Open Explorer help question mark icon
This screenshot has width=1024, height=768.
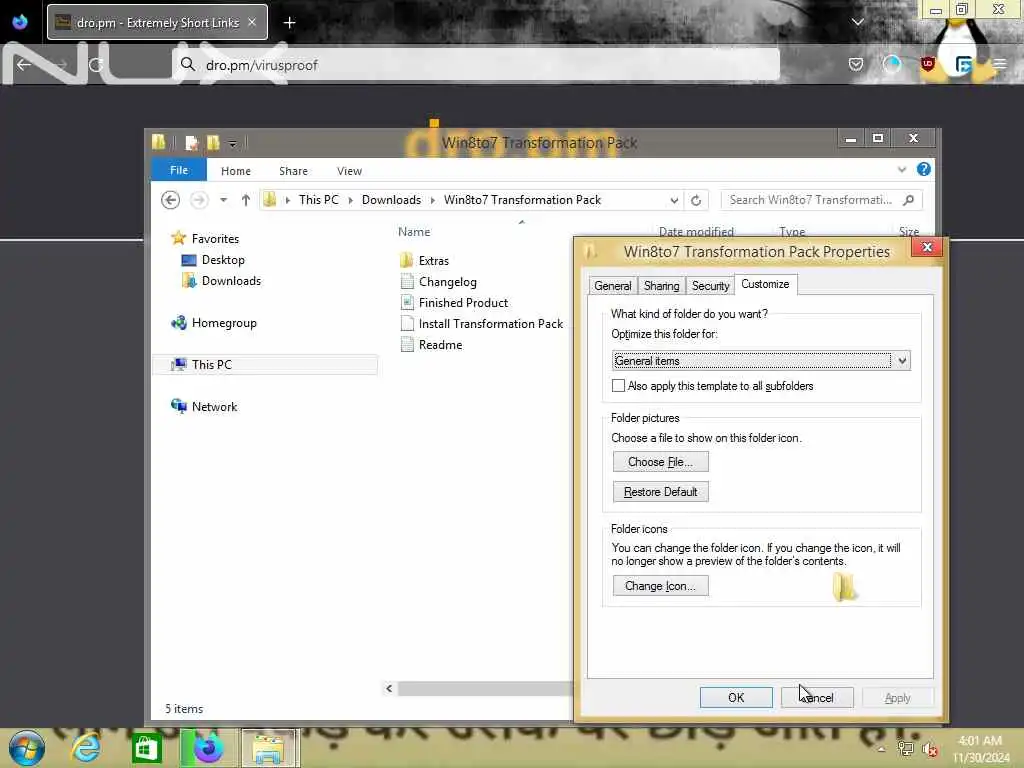tap(923, 170)
